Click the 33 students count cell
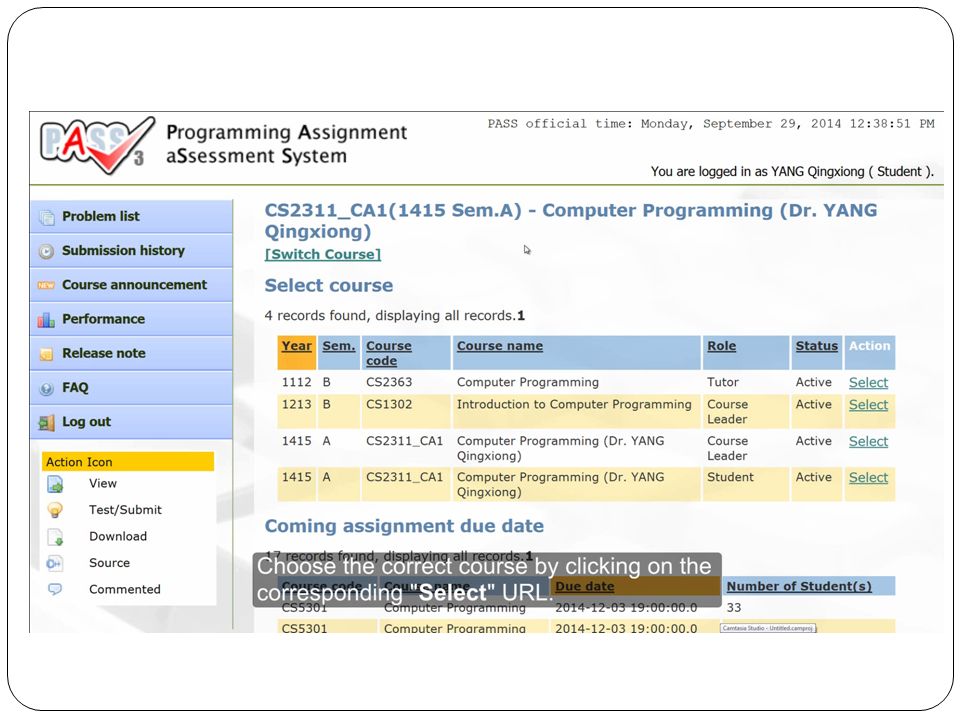960x720 pixels. point(733,608)
